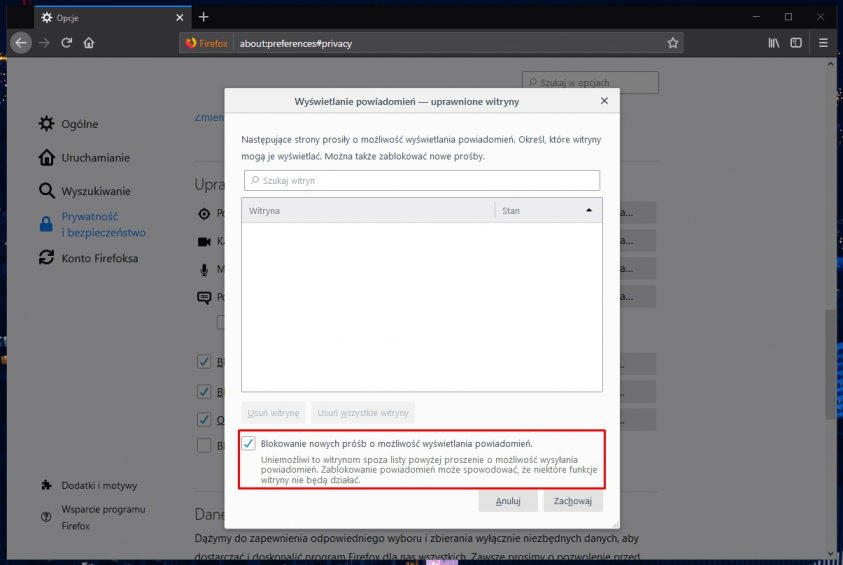
Task: Toggle the unchecked checkbox below the checked privacy checkboxes
Action: coord(204,445)
